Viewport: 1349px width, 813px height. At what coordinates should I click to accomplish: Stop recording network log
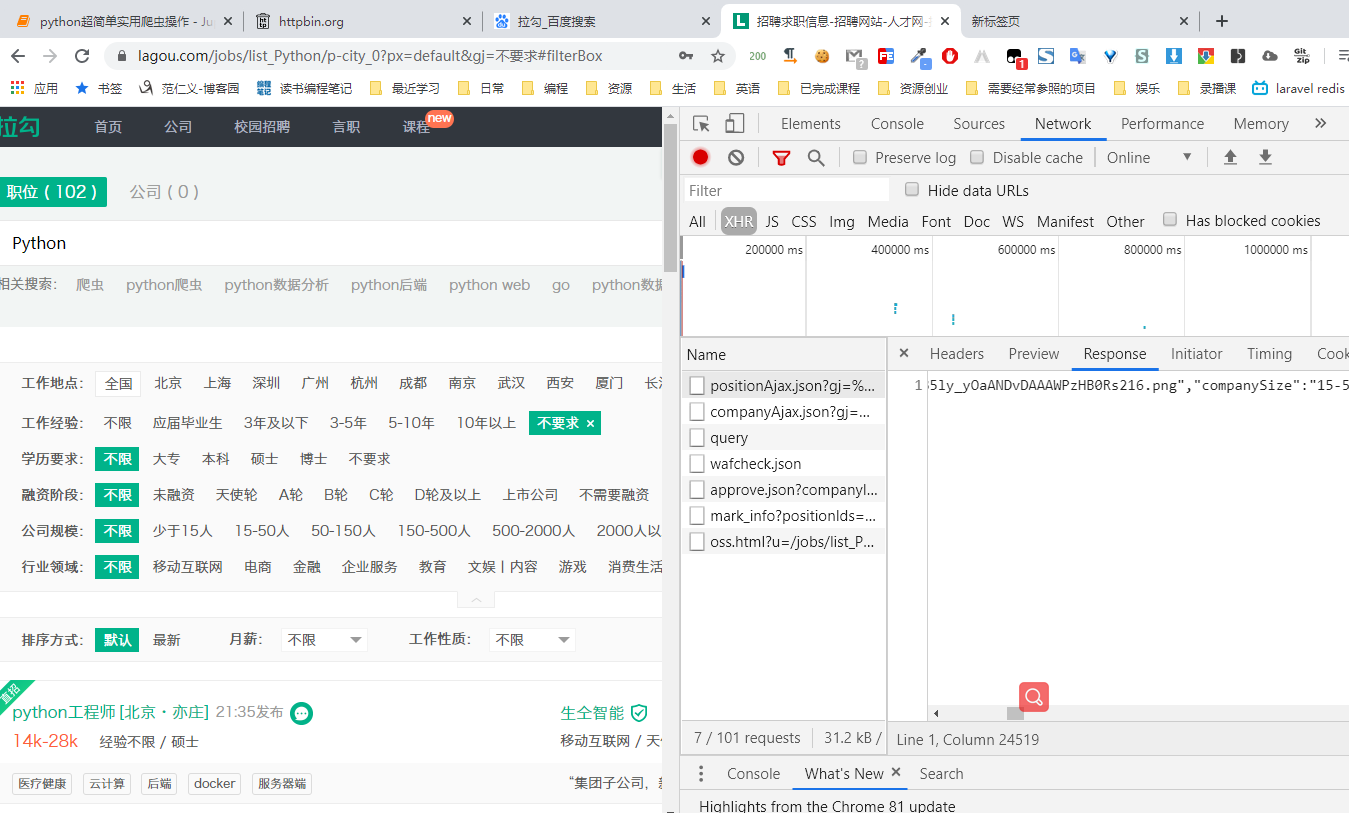pyautogui.click(x=701, y=157)
